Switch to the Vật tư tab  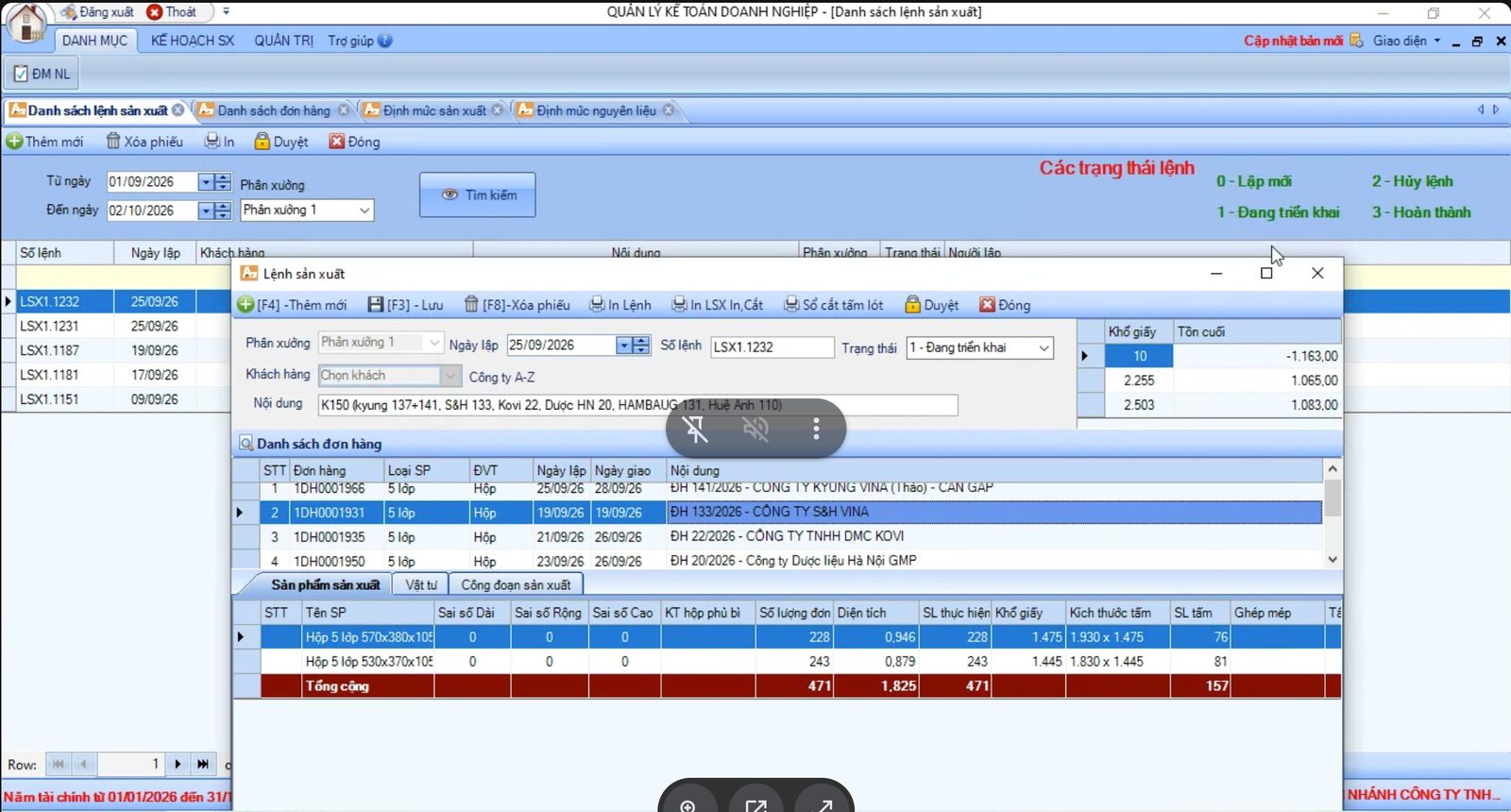pos(421,585)
